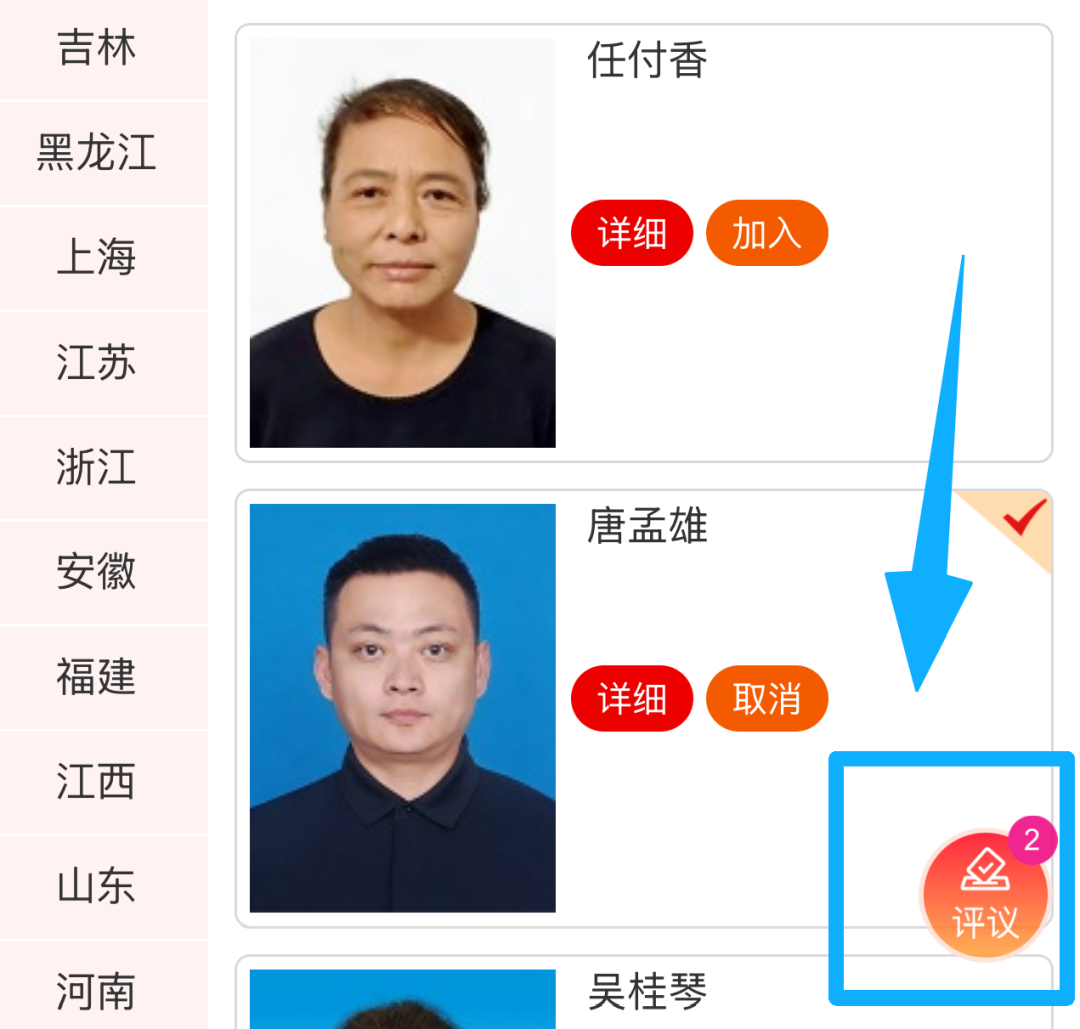Tap the pink badge showing 2
1080x1029 pixels.
pos(1032,840)
